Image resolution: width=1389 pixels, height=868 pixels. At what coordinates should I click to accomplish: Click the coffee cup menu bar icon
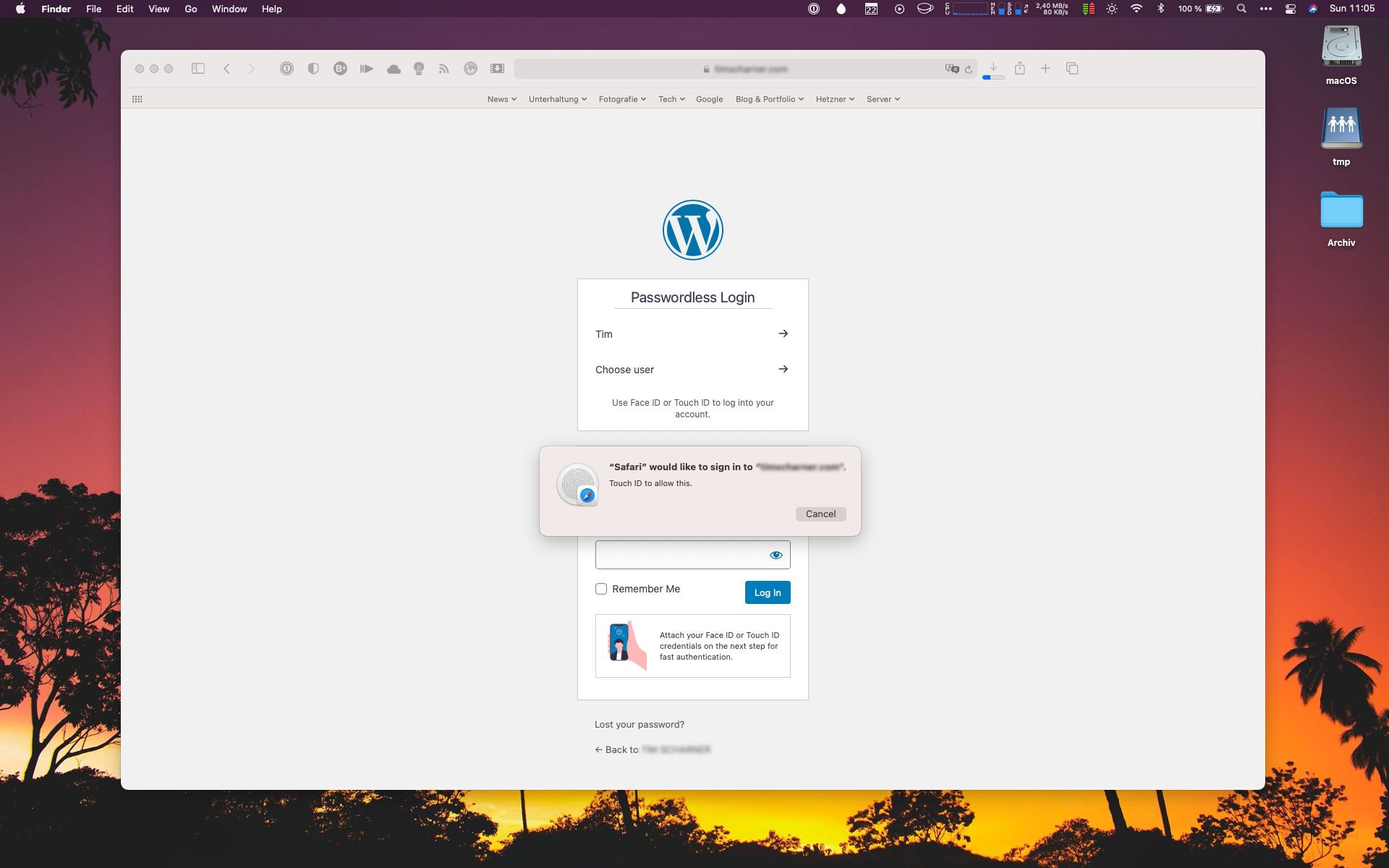coord(925,9)
